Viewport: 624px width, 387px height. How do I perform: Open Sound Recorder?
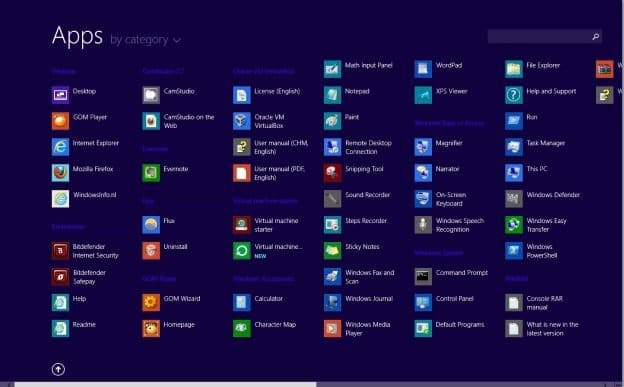click(x=358, y=198)
